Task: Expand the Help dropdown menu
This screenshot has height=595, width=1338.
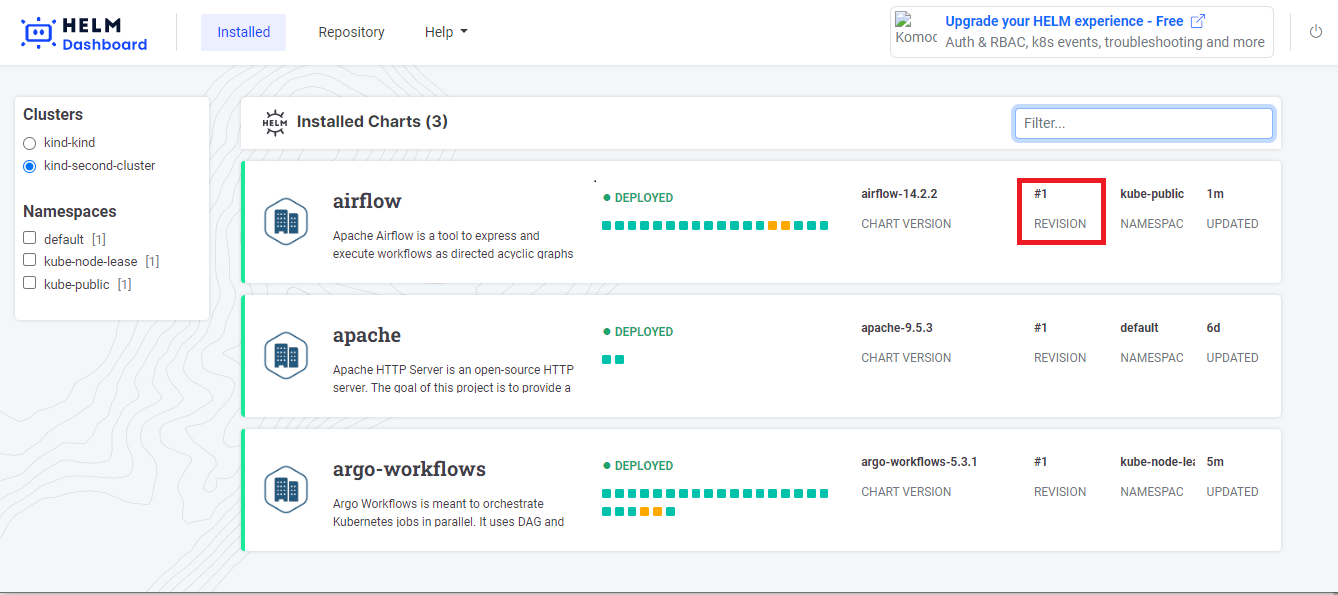Action: point(446,32)
